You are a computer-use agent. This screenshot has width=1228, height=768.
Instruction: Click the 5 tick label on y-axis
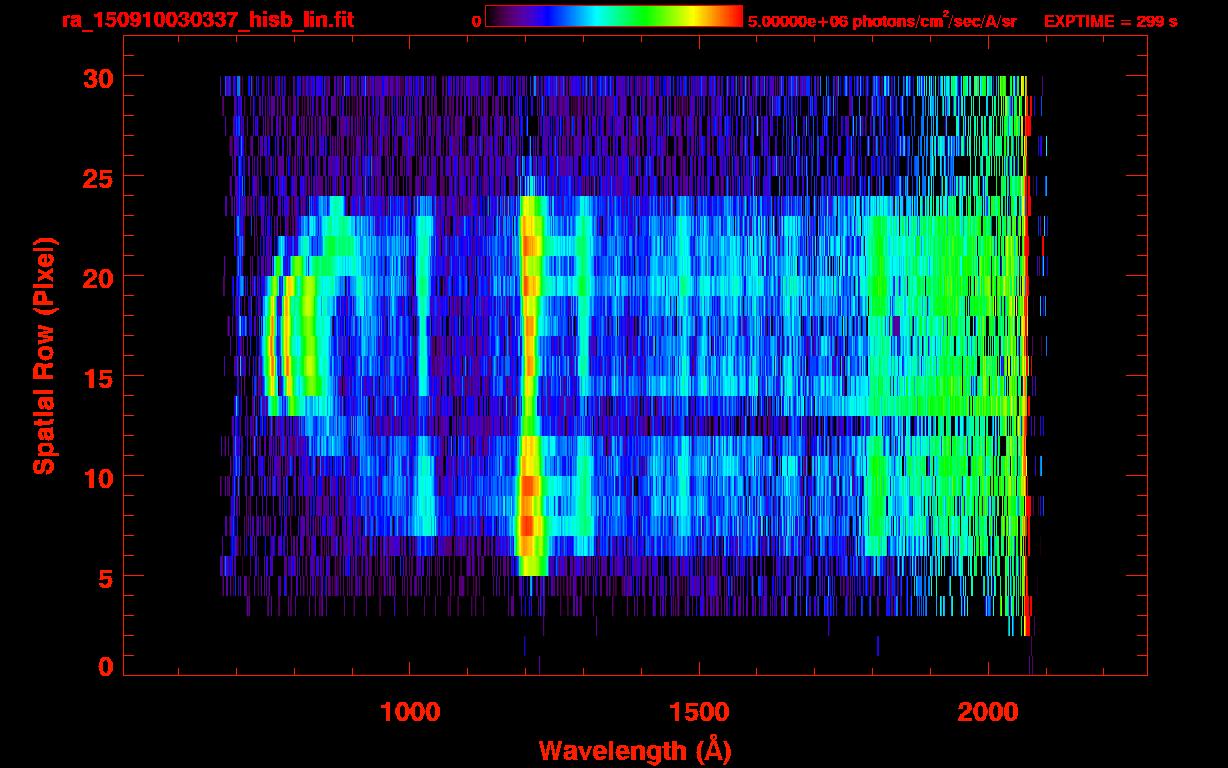click(105, 577)
